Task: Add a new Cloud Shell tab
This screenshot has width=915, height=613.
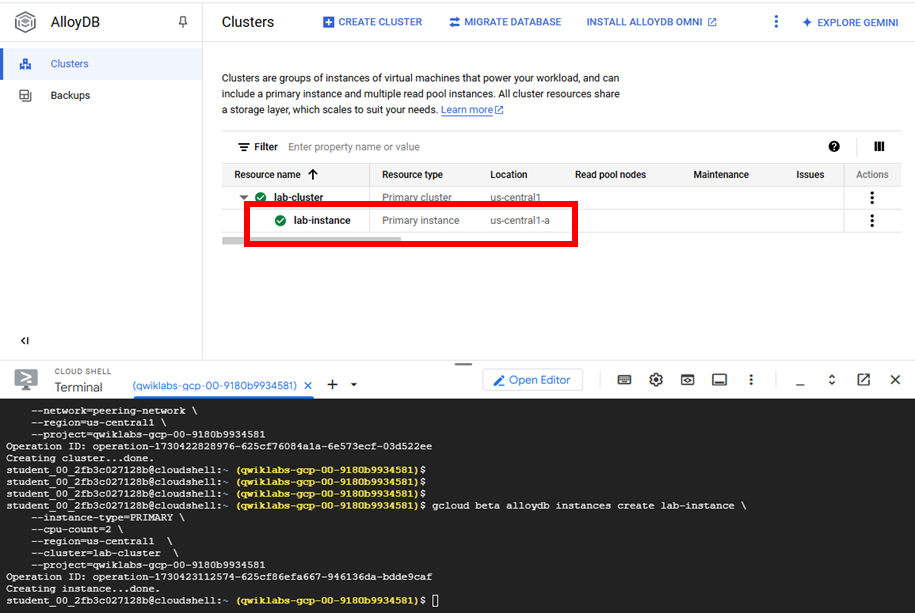Action: pyautogui.click(x=332, y=384)
